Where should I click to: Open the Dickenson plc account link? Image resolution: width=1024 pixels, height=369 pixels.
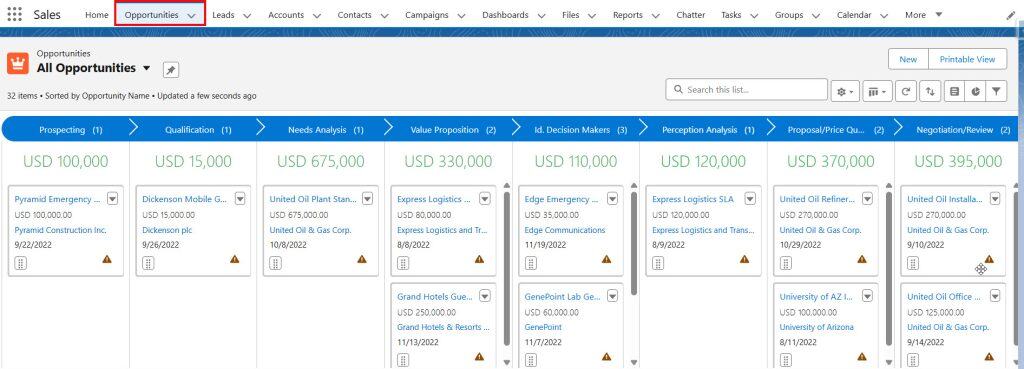click(167, 230)
